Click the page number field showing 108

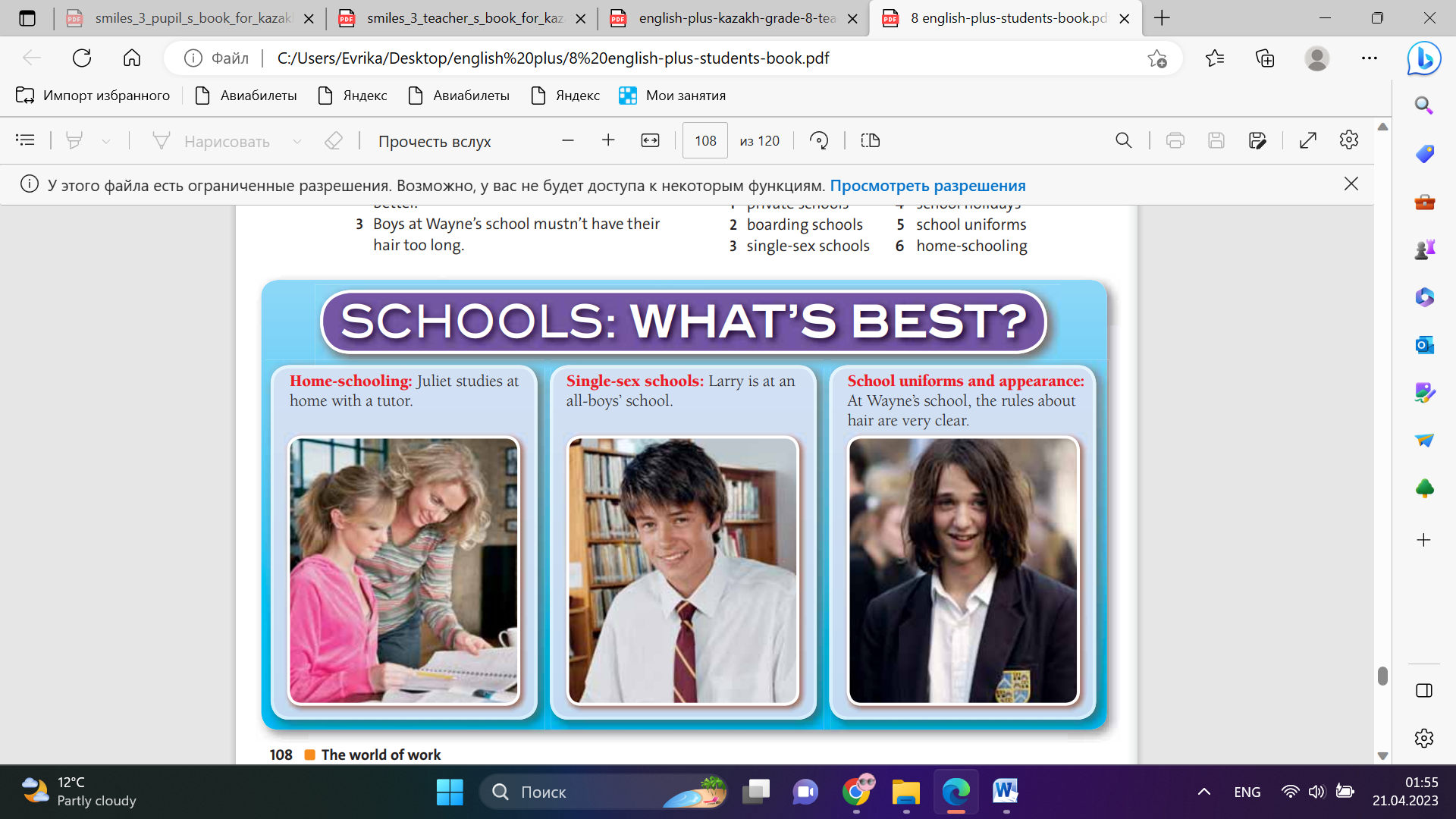[704, 141]
